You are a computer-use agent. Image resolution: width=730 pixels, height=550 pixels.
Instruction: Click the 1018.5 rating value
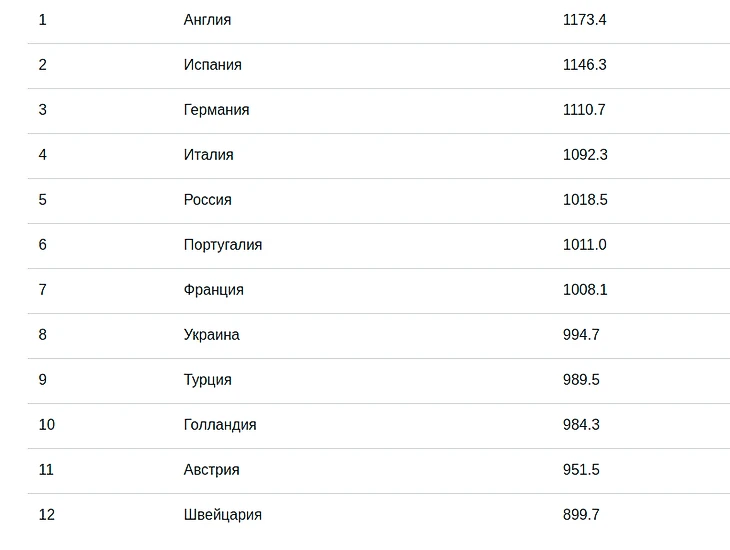(x=584, y=200)
